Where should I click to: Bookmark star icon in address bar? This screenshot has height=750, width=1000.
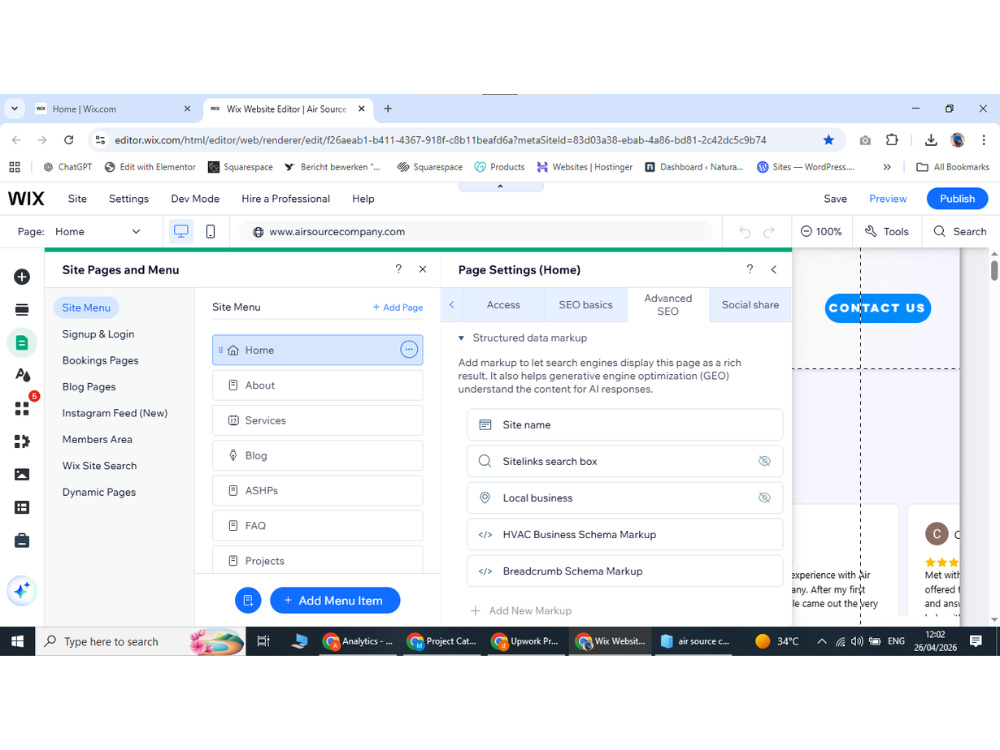(x=828, y=140)
